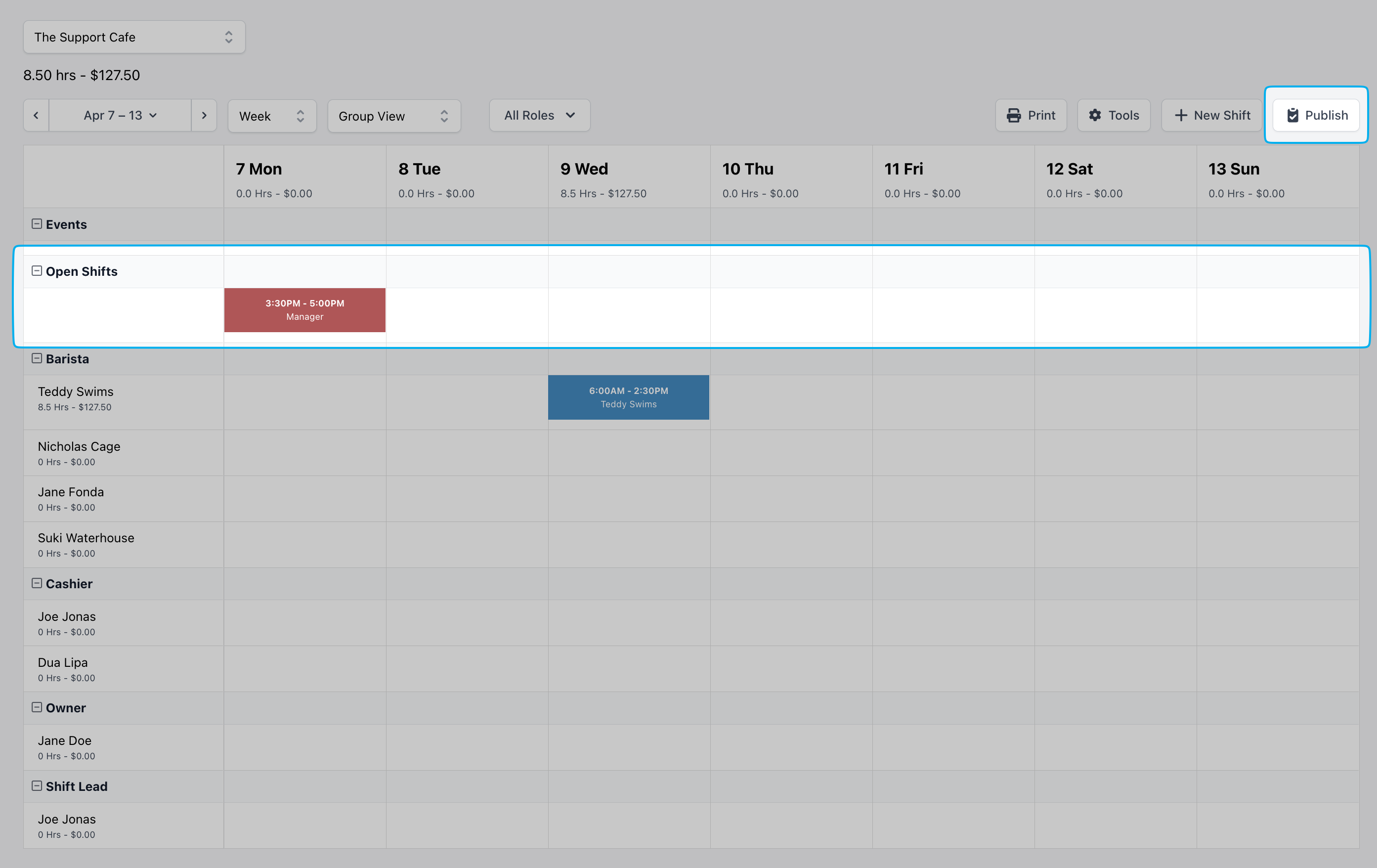Collapse the Shift Lead group
This screenshot has width=1377, height=868.
[37, 785]
